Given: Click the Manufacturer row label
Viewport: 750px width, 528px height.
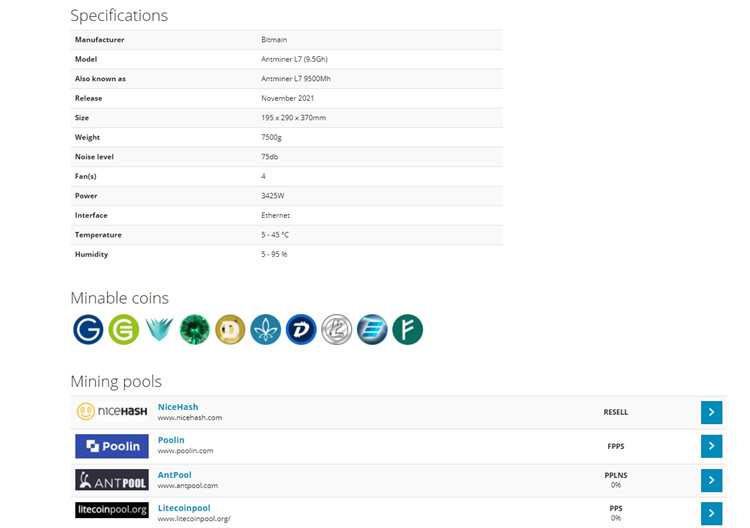Looking at the screenshot, I should (99, 40).
